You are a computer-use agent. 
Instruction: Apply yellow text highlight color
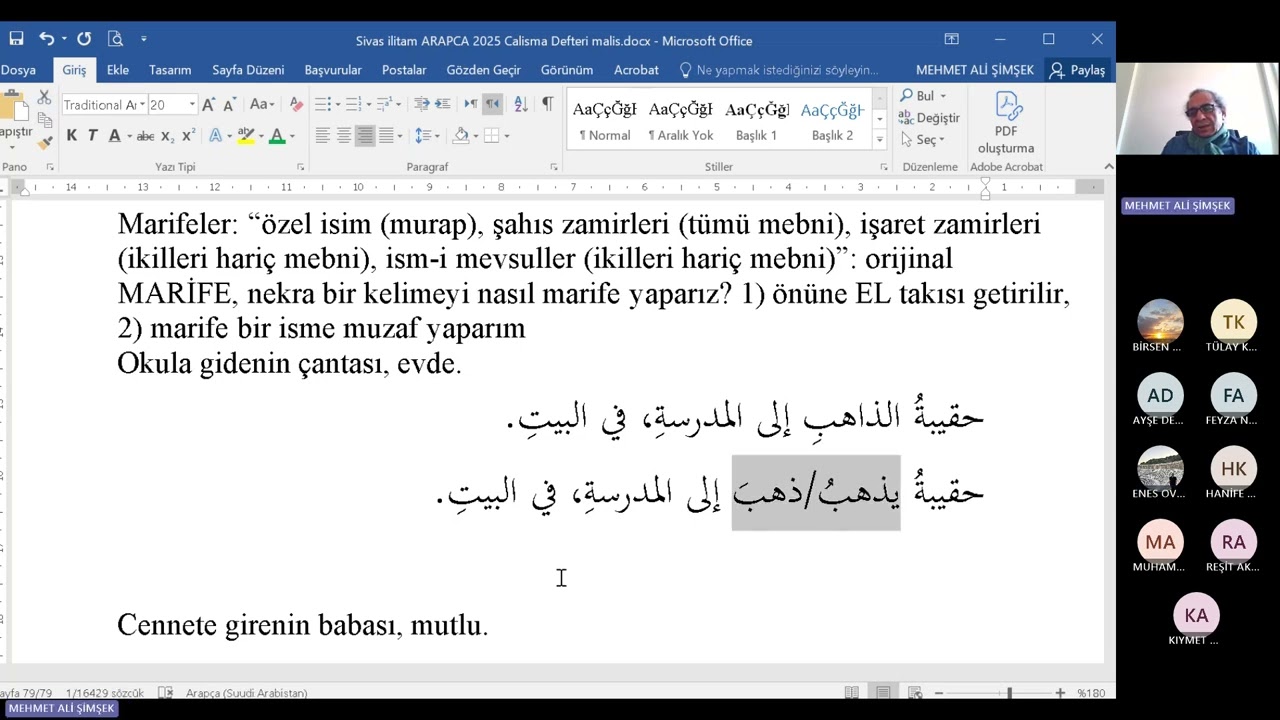coord(245,136)
